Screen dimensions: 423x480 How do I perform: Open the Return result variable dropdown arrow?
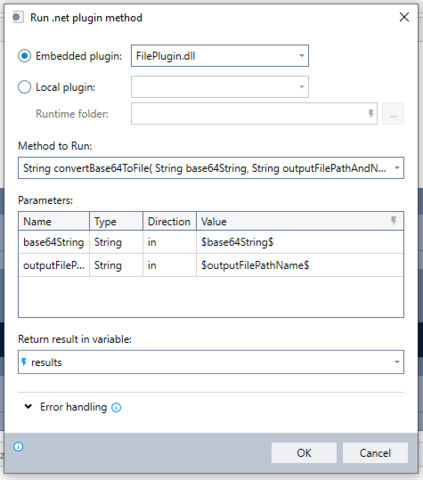[397, 362]
